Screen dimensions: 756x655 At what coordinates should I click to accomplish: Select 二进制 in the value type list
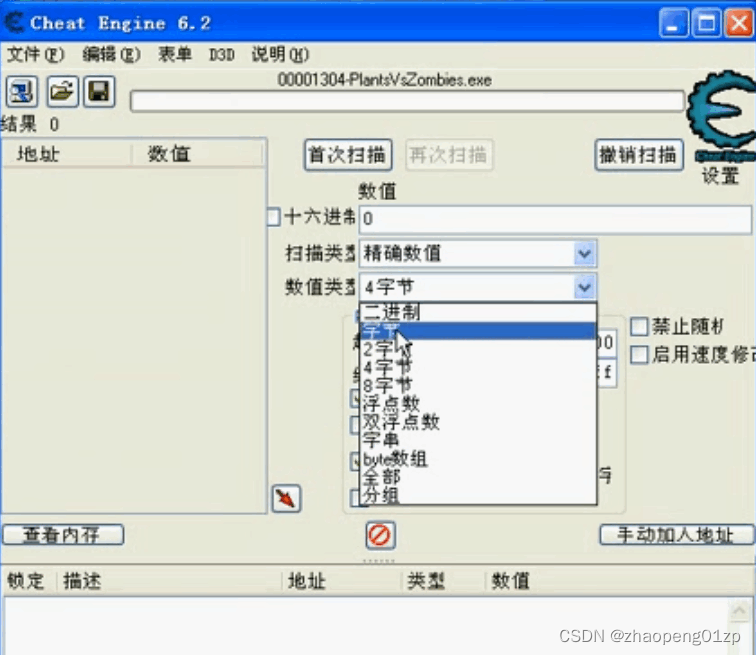click(x=478, y=312)
